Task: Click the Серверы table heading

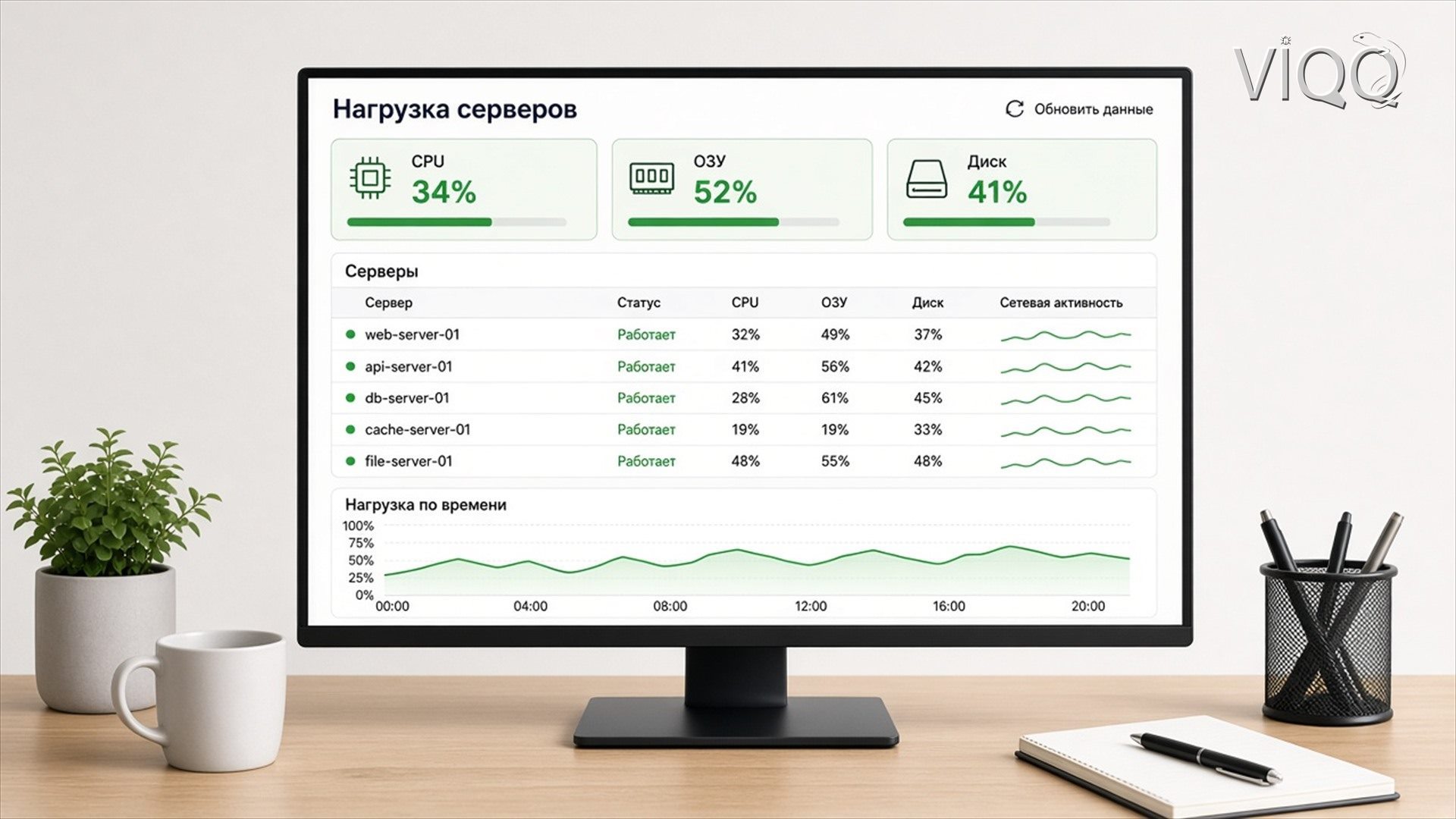Action: click(x=381, y=271)
